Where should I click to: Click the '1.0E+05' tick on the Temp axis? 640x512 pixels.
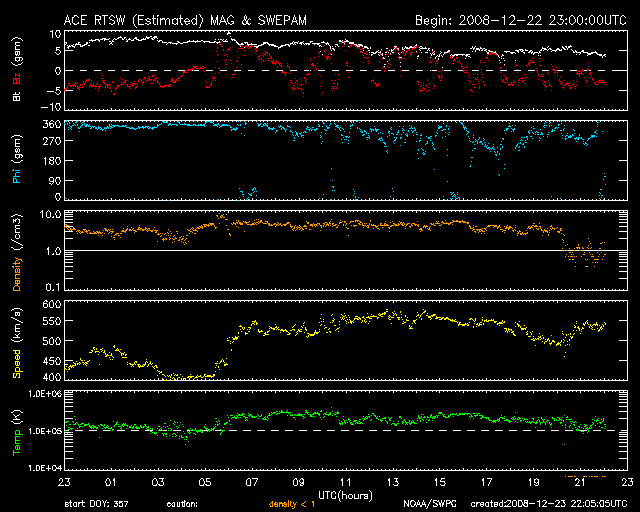tap(45, 431)
